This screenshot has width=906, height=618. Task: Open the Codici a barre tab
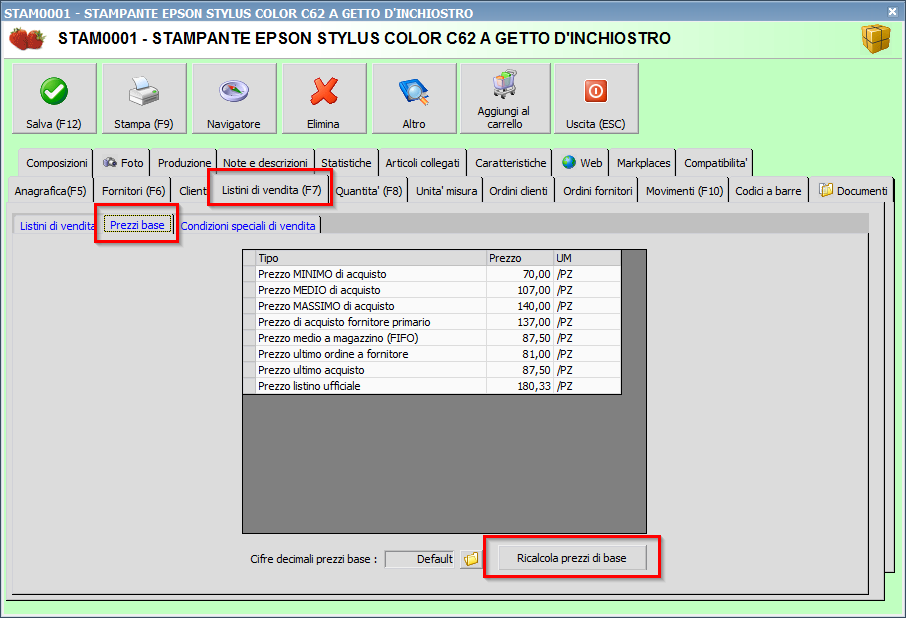[768, 191]
